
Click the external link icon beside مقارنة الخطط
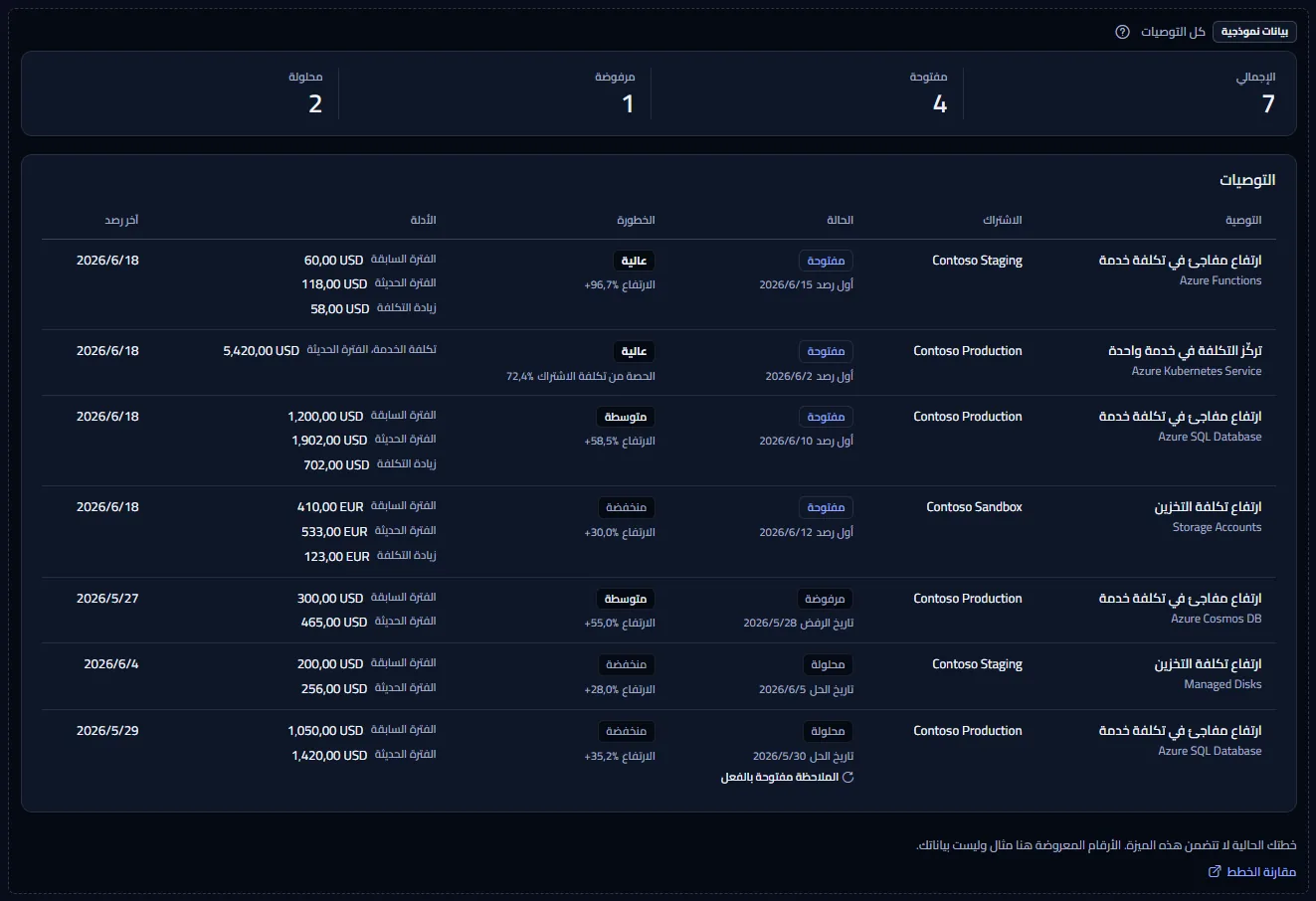click(1215, 871)
